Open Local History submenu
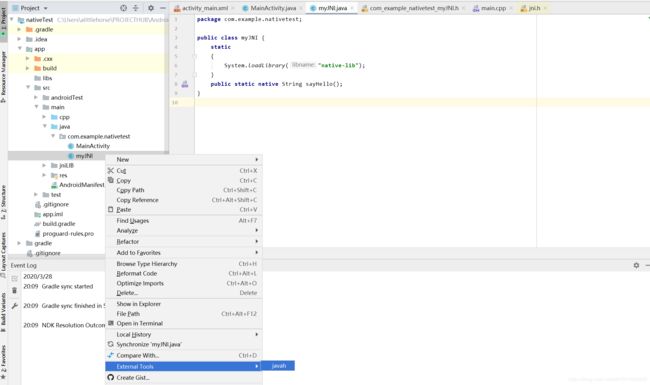 point(184,334)
